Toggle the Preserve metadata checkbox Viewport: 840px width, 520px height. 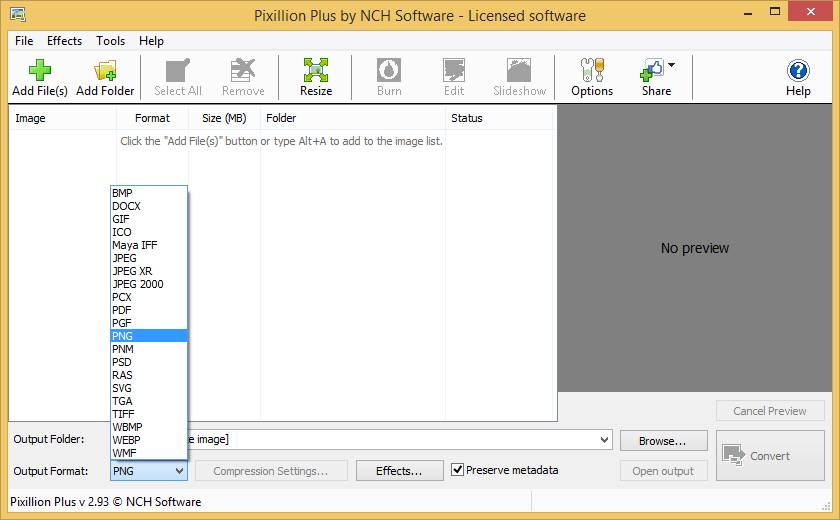coord(458,470)
